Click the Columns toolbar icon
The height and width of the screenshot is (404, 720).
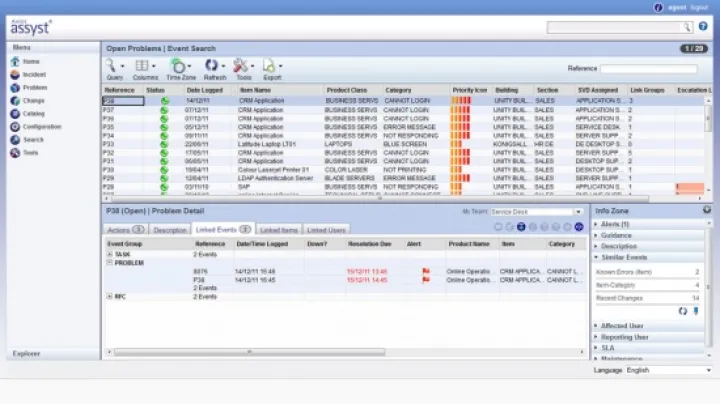click(142, 66)
